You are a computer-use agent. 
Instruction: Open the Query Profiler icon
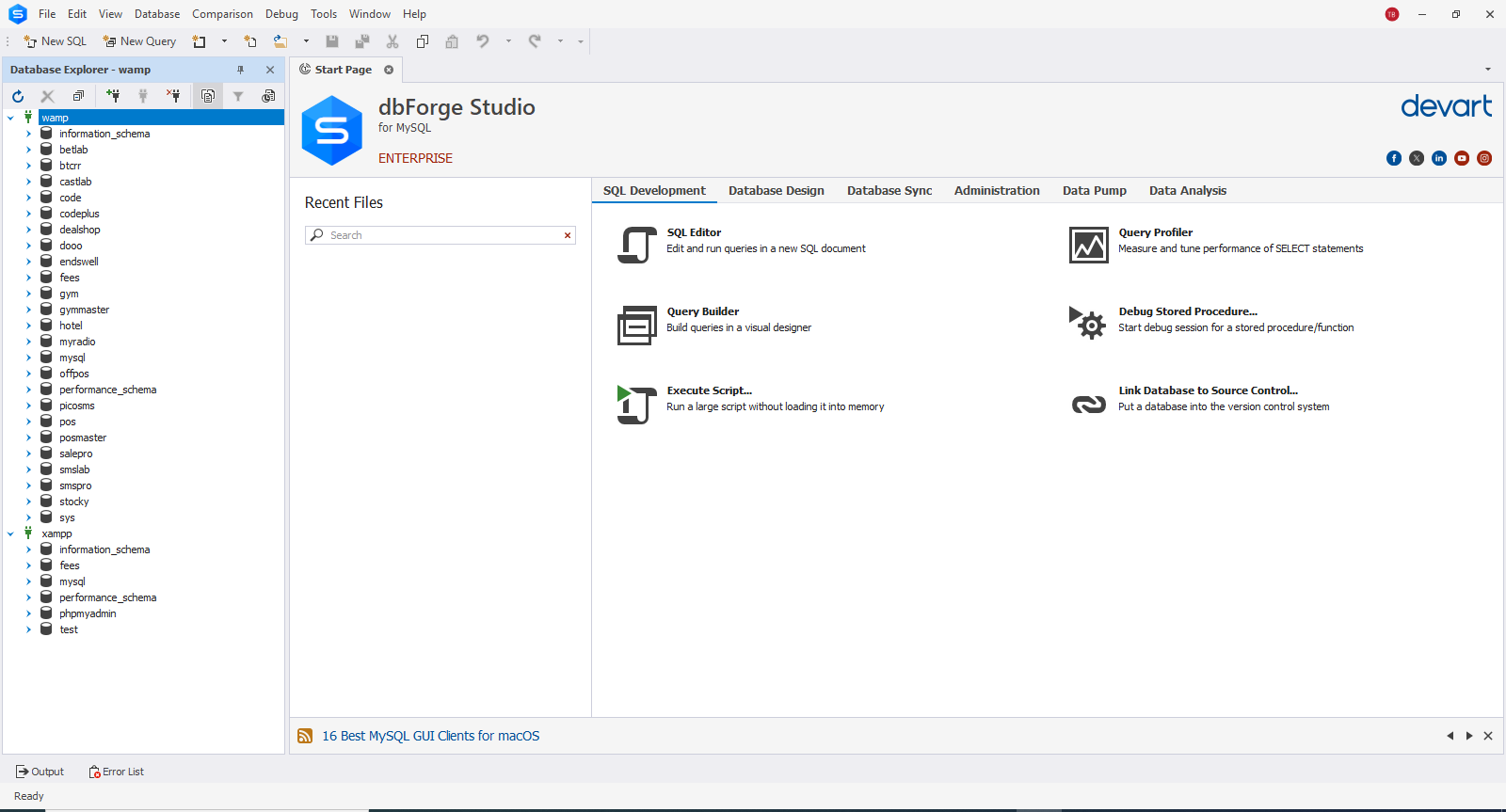coord(1088,246)
